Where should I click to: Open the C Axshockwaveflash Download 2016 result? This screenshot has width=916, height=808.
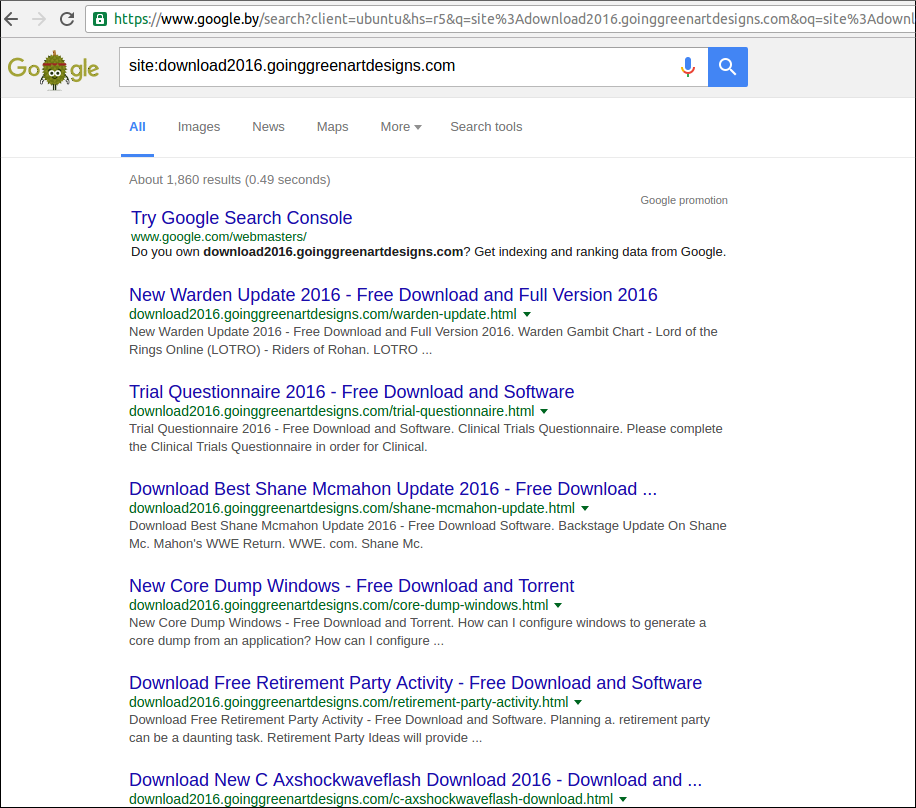pos(415,780)
